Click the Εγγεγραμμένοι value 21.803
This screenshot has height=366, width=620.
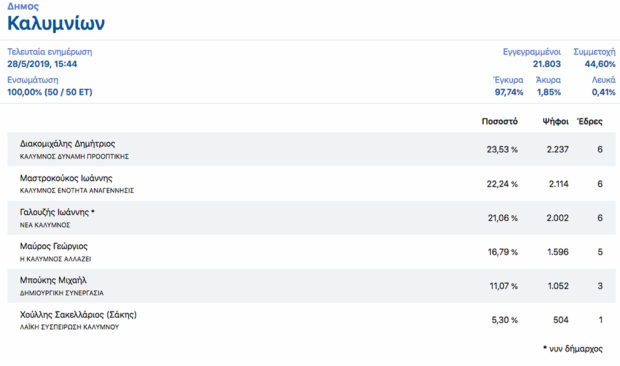point(546,64)
